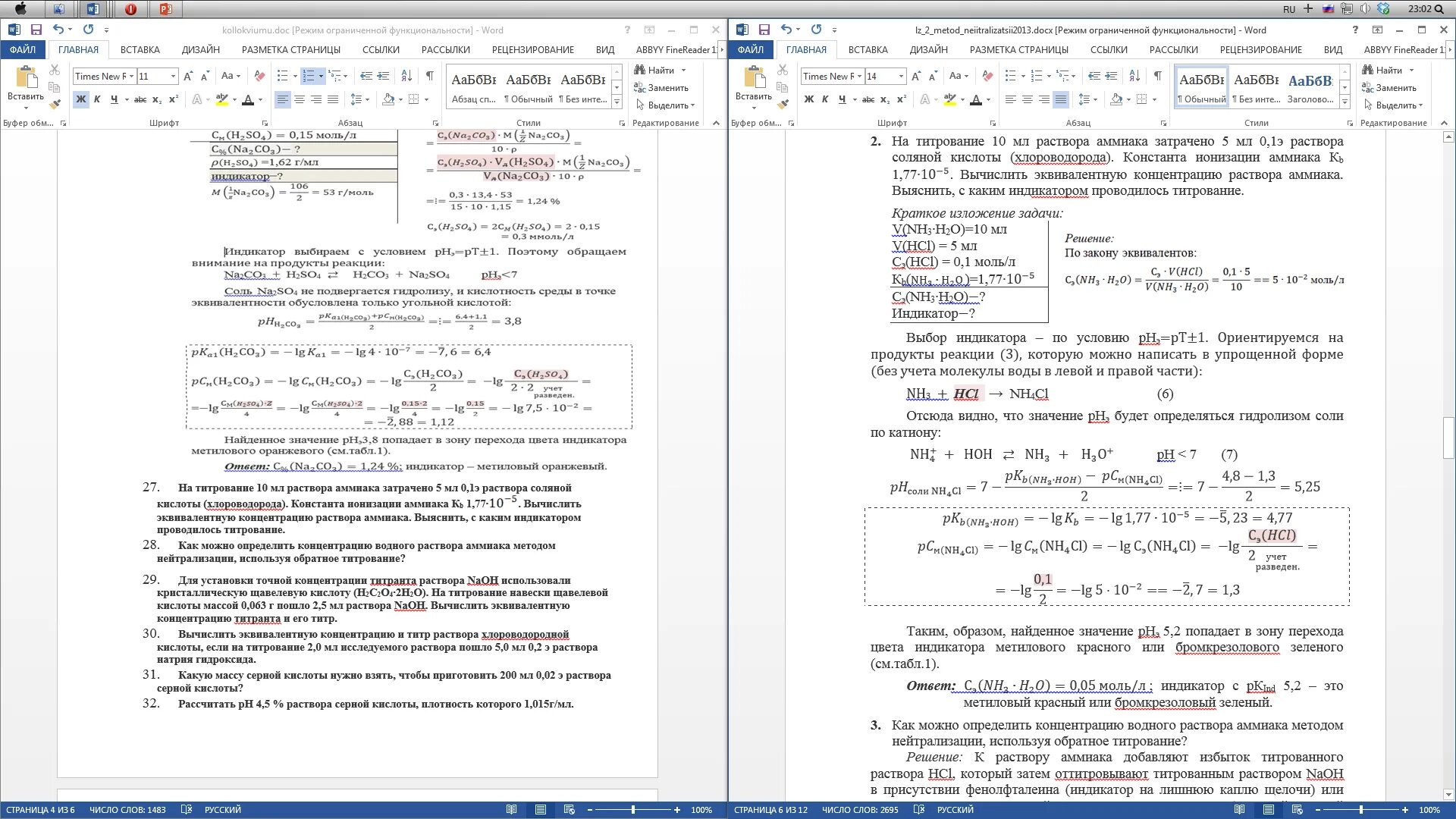Use Format Painter brush in left window
Screen dimensions: 1456x819
pos(55,103)
